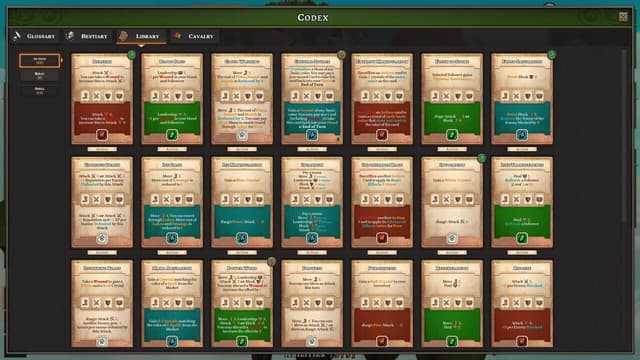The image size is (640, 360).
Task: Open the 'Take a Wound to gain' crystals card
Action: pyautogui.click(x=102, y=304)
